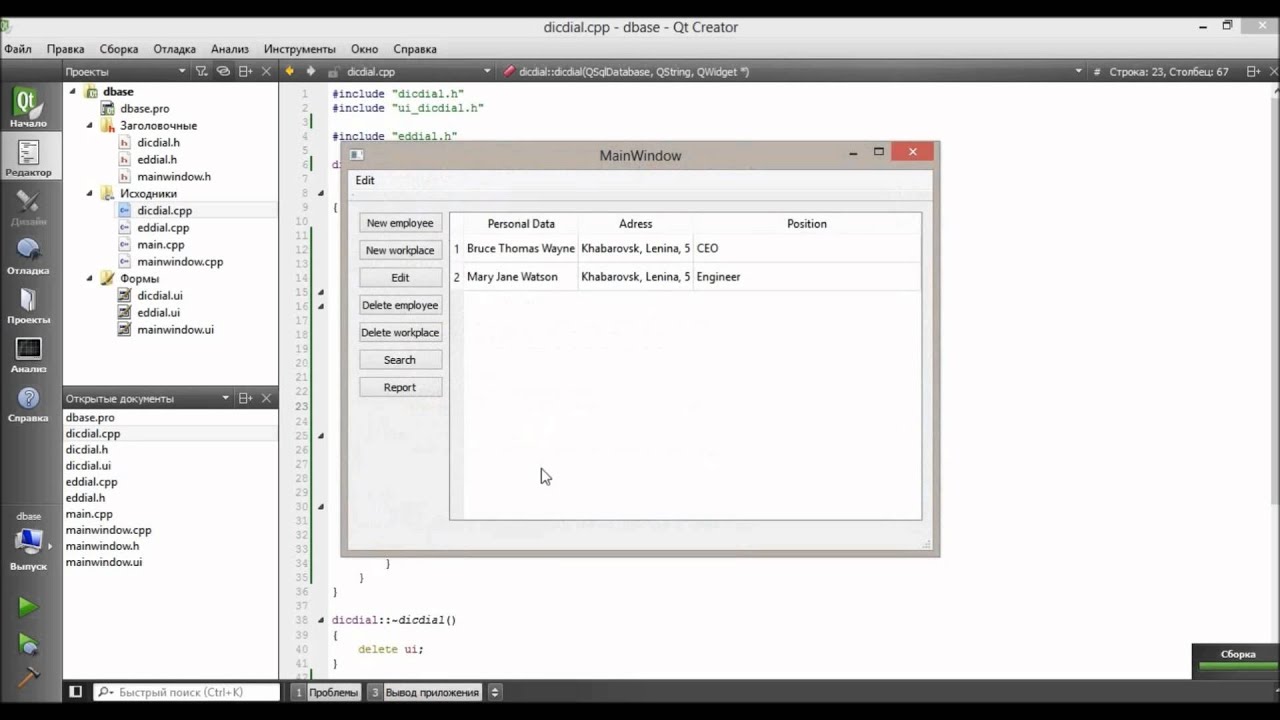Screen dimensions: 1280x720
Task: Collapse the Исходники folder
Action: coord(89,194)
